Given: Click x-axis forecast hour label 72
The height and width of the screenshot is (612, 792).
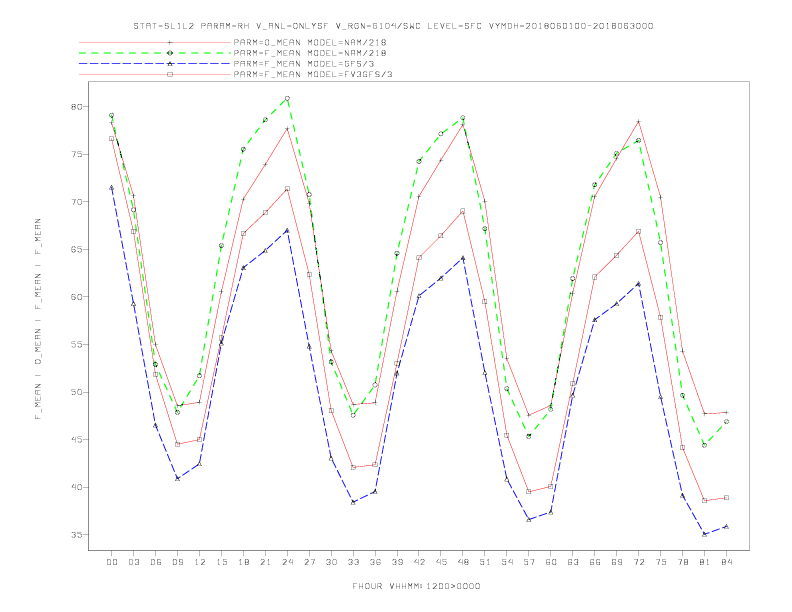Looking at the screenshot, I should click(x=639, y=562).
